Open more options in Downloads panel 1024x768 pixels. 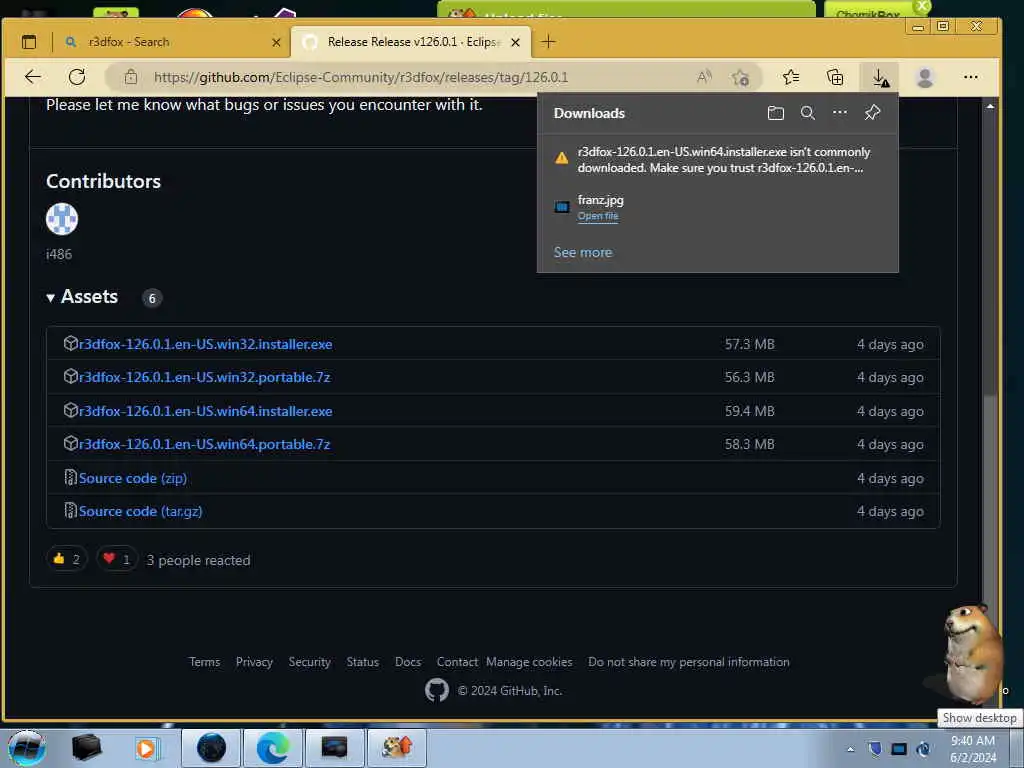(840, 112)
